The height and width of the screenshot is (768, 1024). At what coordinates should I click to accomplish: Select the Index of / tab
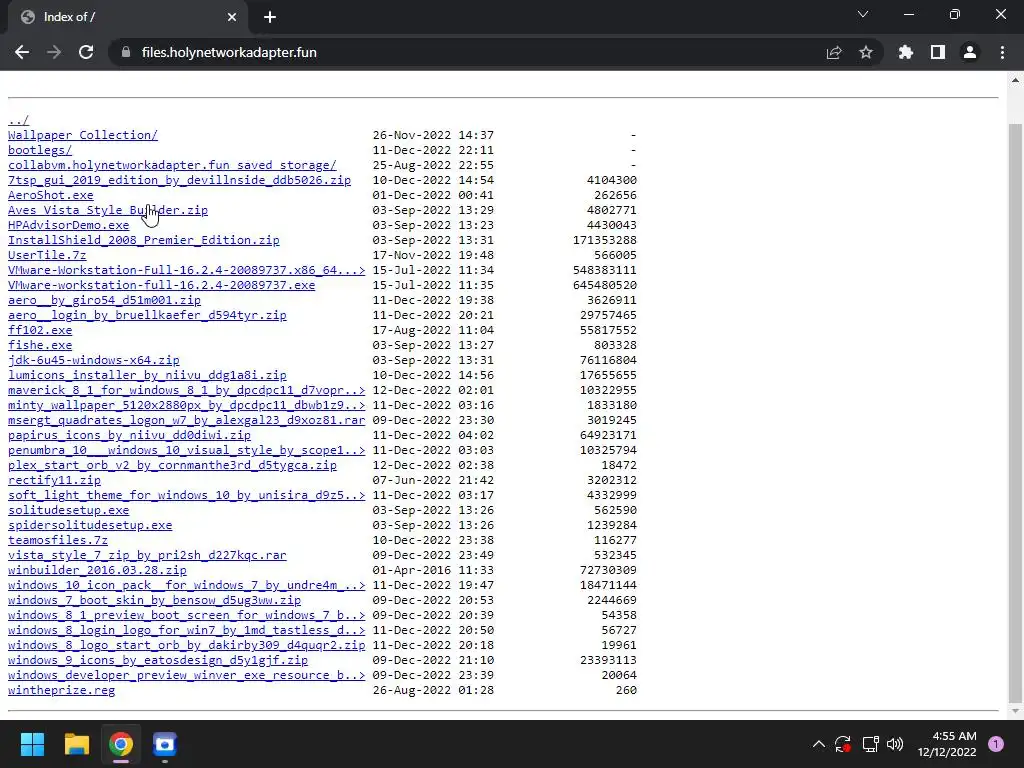127,18
